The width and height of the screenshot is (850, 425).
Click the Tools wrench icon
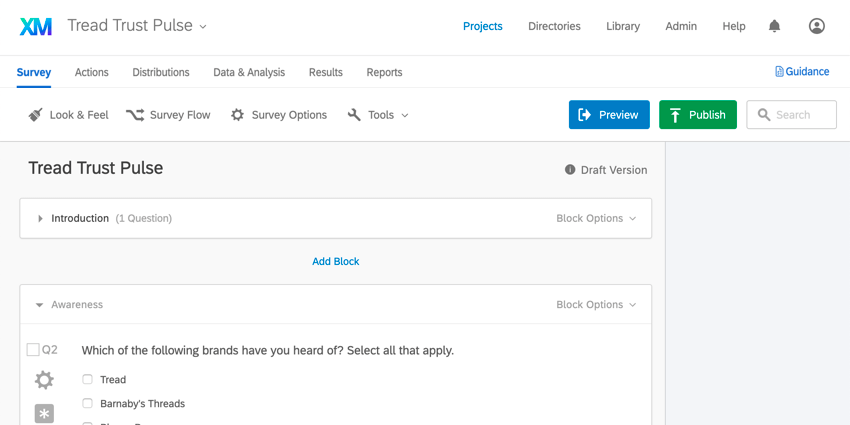[354, 115]
